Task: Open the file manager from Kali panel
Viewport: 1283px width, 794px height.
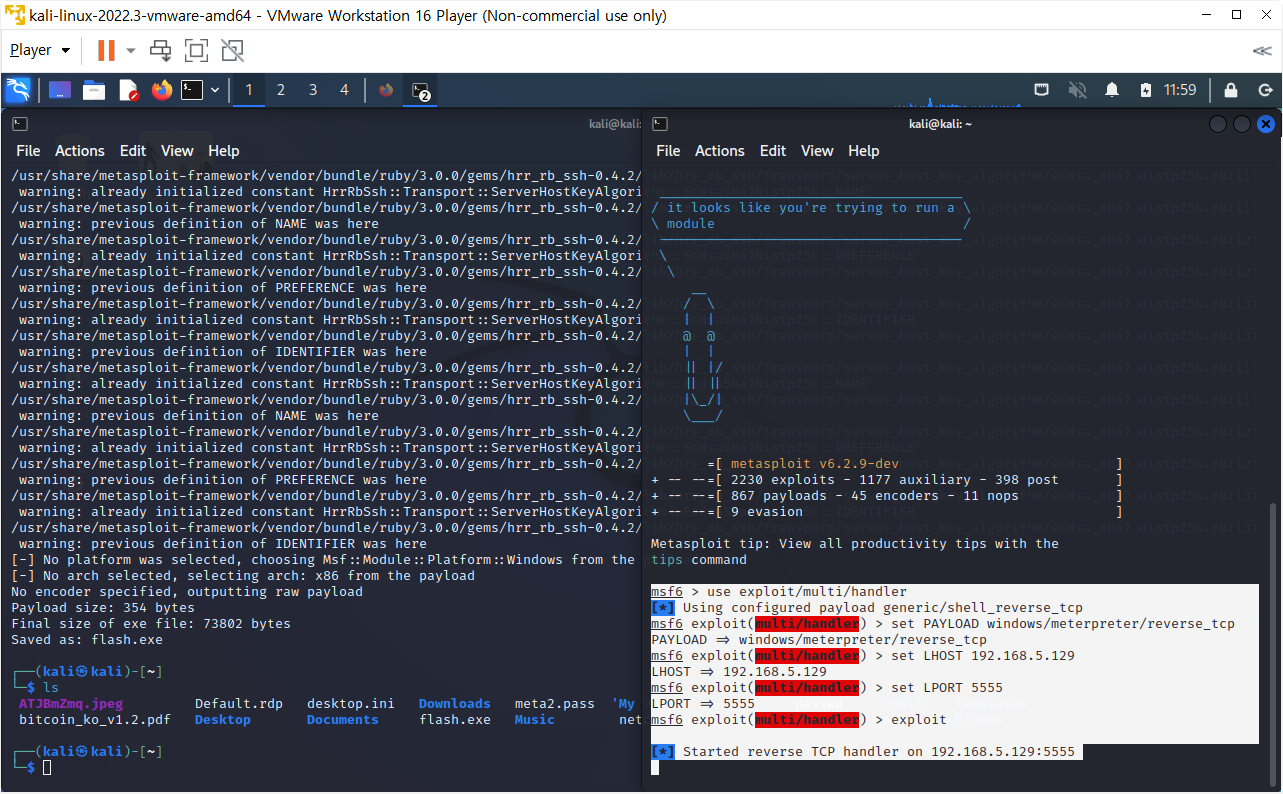Action: 94,90
